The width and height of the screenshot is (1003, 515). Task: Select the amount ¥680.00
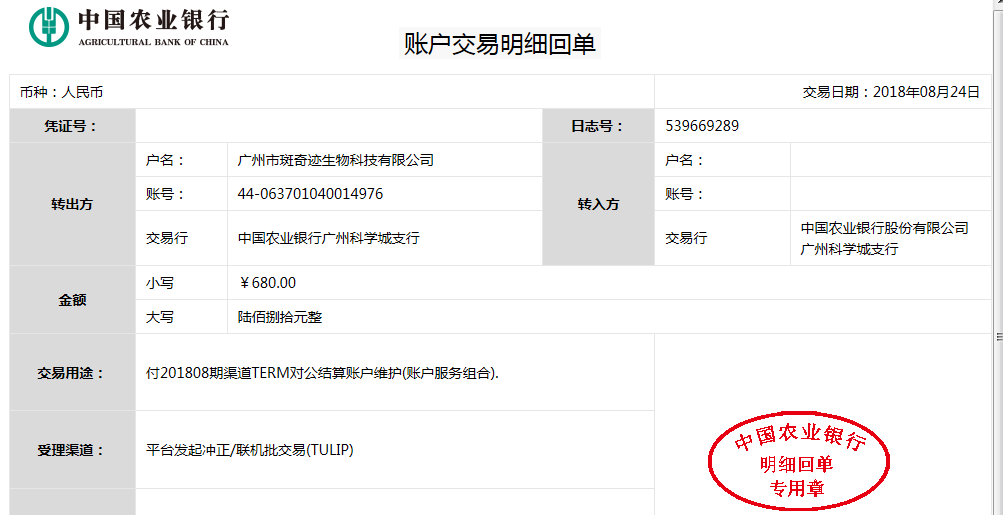[x=267, y=283]
